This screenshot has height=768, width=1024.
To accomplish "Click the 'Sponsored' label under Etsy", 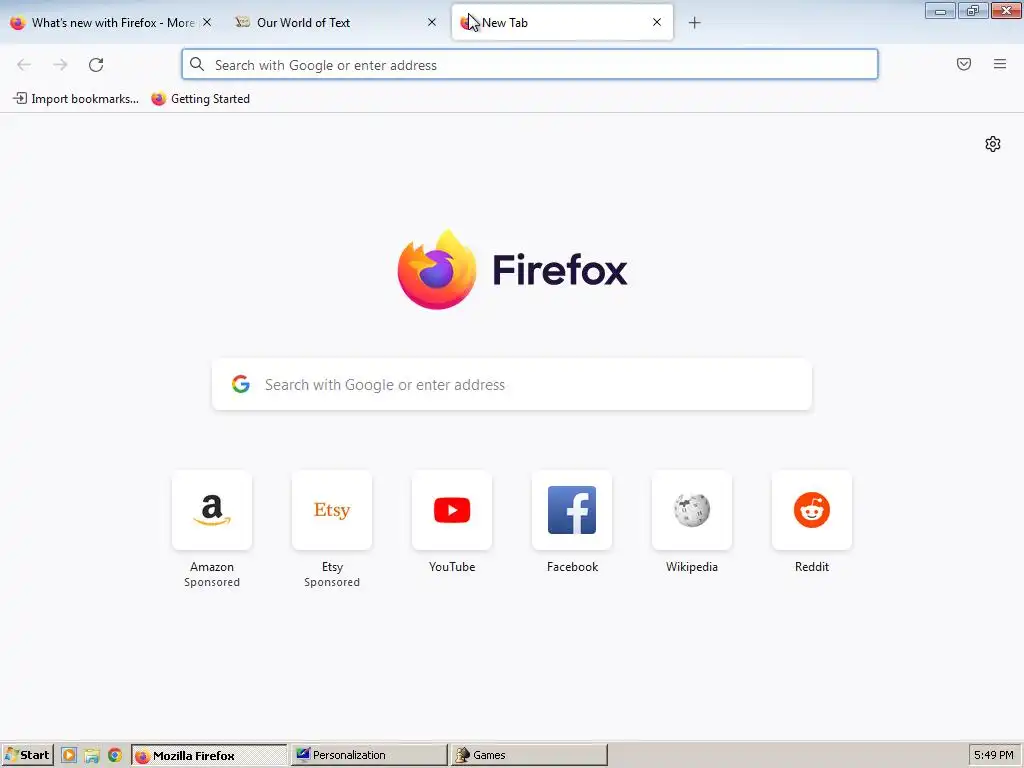I will click(332, 582).
